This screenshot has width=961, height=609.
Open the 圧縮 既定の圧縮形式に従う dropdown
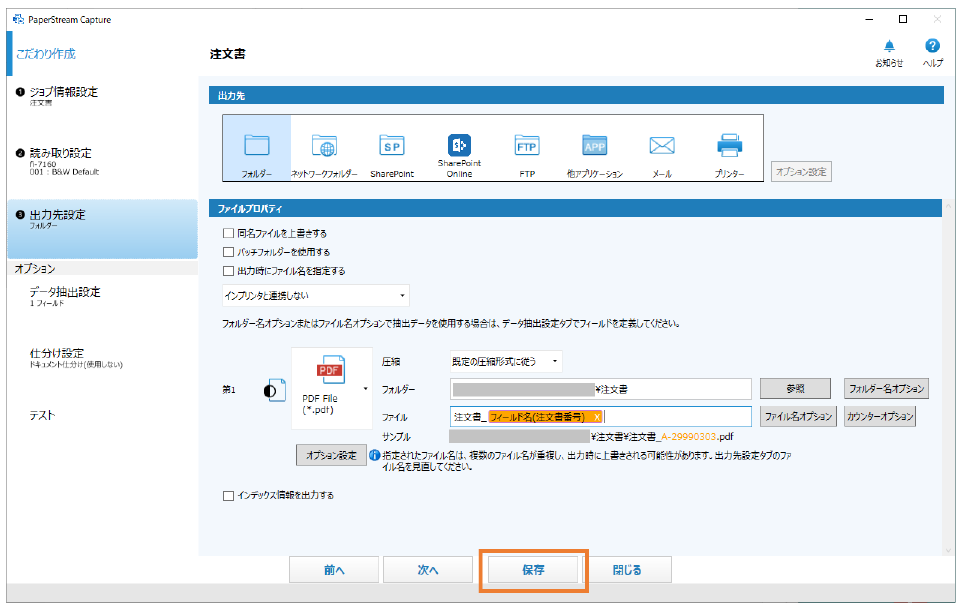[506, 361]
